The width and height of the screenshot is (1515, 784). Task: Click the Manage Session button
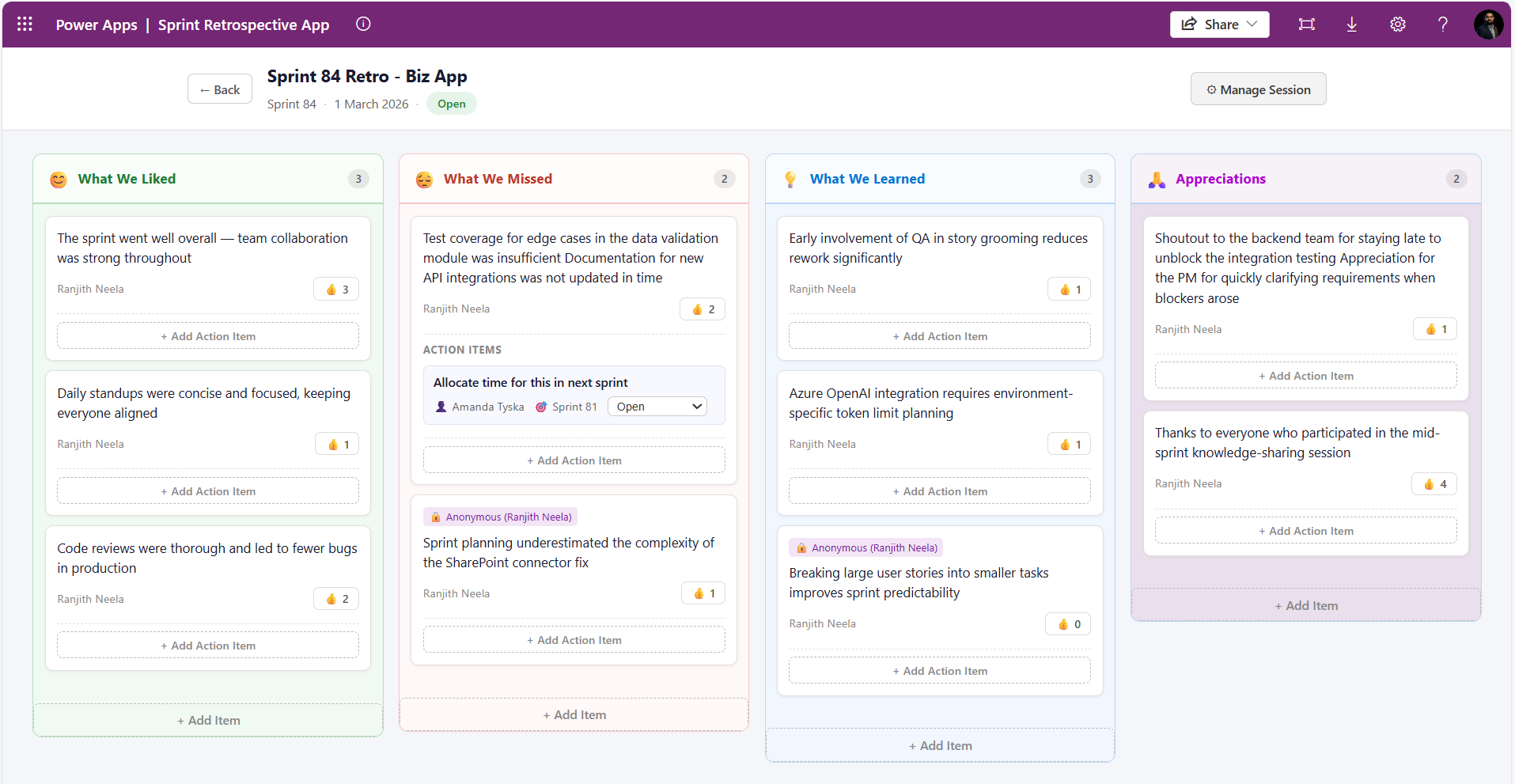pos(1258,89)
